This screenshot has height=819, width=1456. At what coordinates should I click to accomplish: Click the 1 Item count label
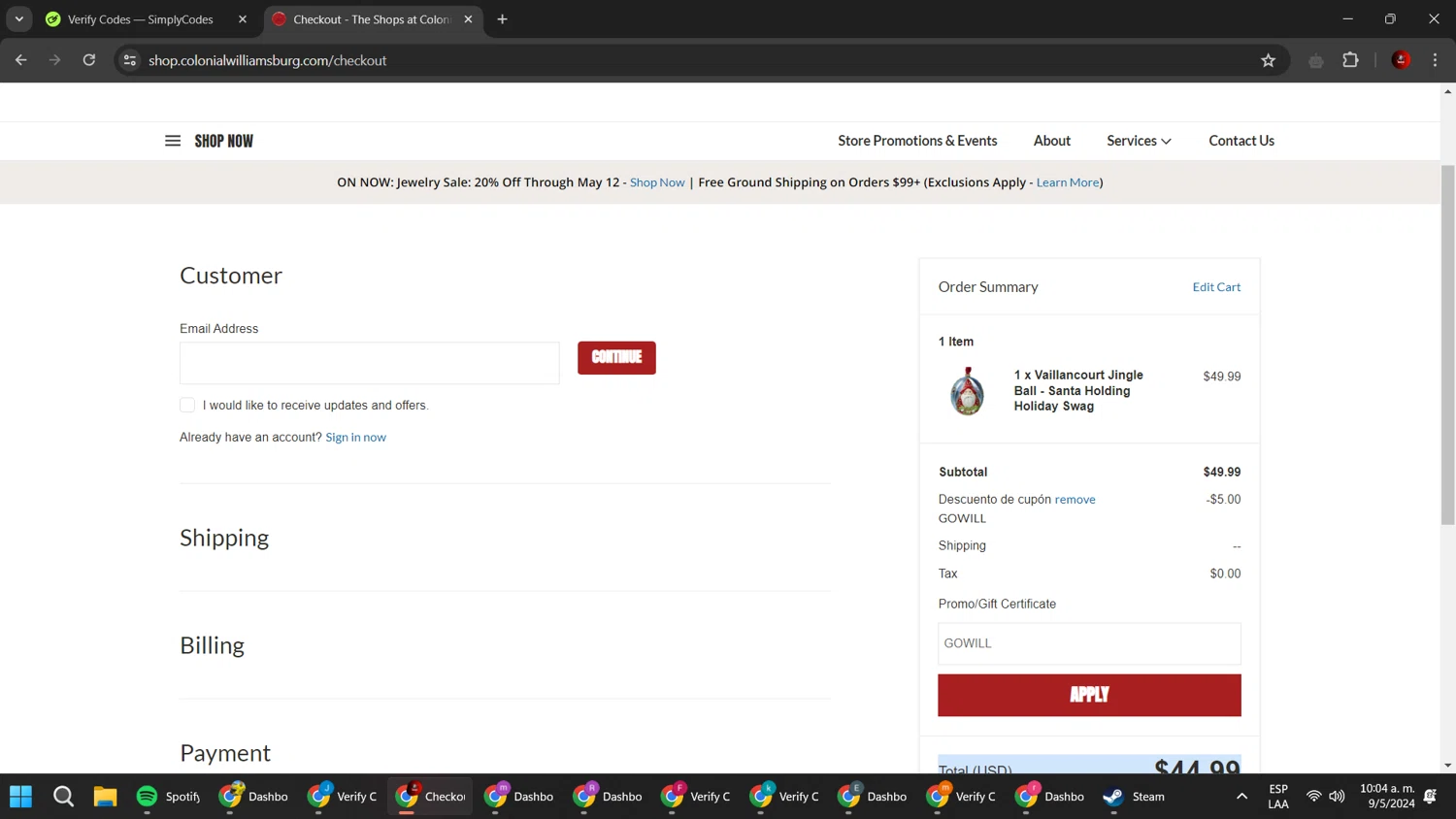coord(956,342)
